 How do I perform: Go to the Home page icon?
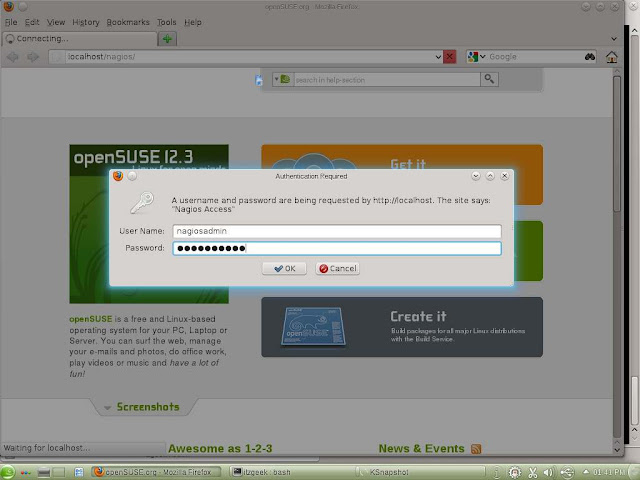pyautogui.click(x=611, y=57)
